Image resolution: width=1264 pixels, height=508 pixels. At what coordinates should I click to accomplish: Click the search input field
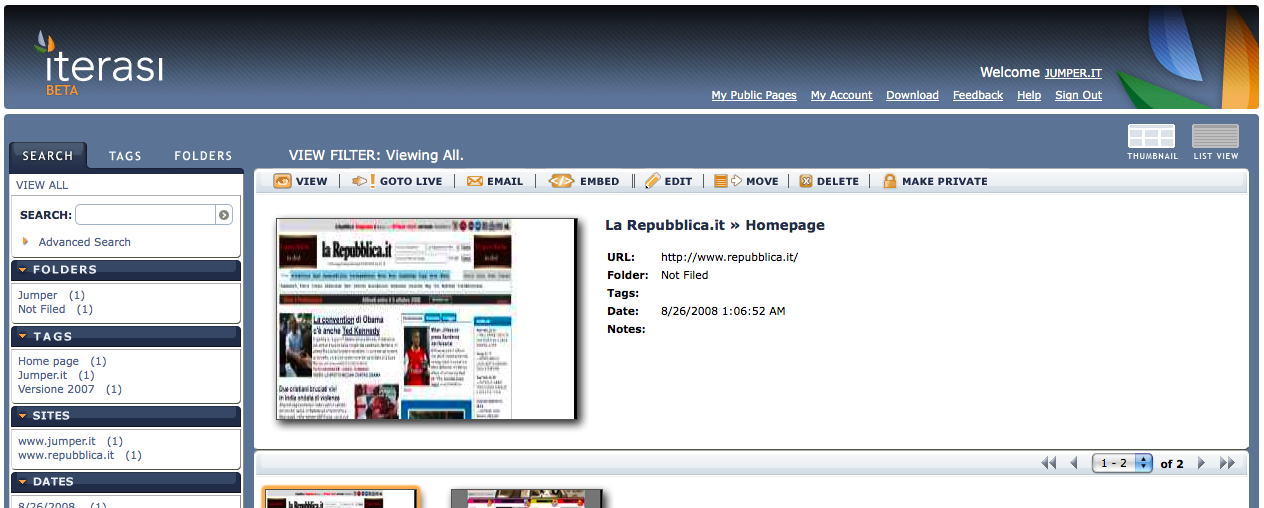pyautogui.click(x=146, y=215)
